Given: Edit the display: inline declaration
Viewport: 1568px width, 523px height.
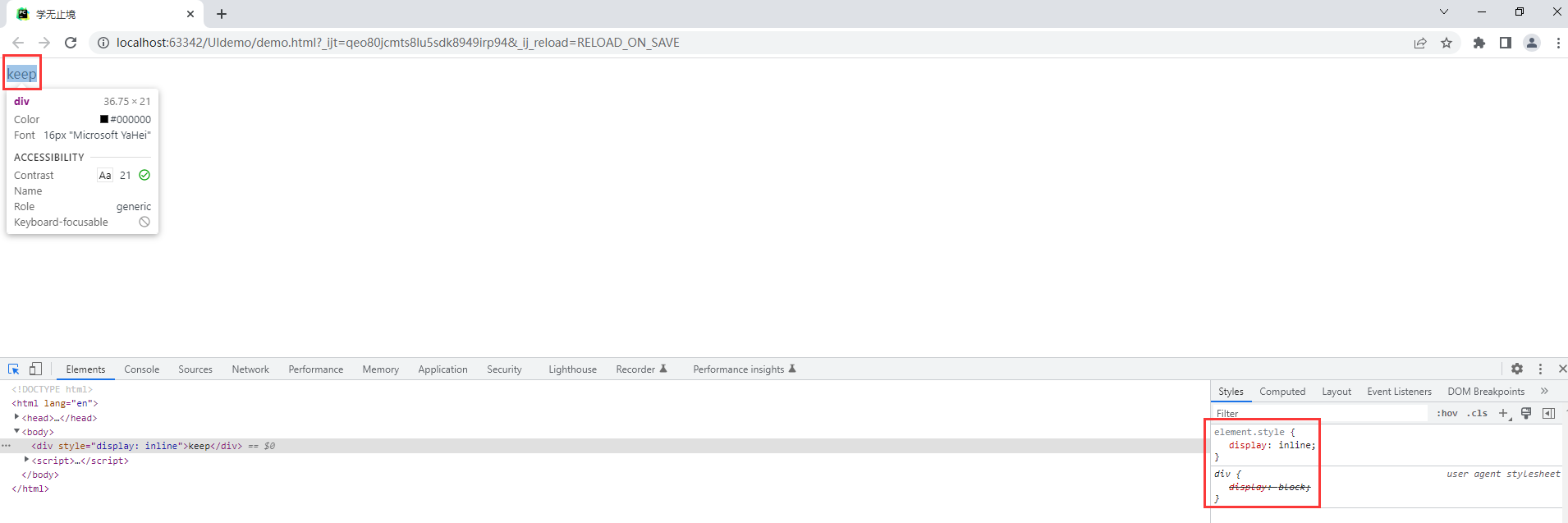Looking at the screenshot, I should (x=1272, y=445).
